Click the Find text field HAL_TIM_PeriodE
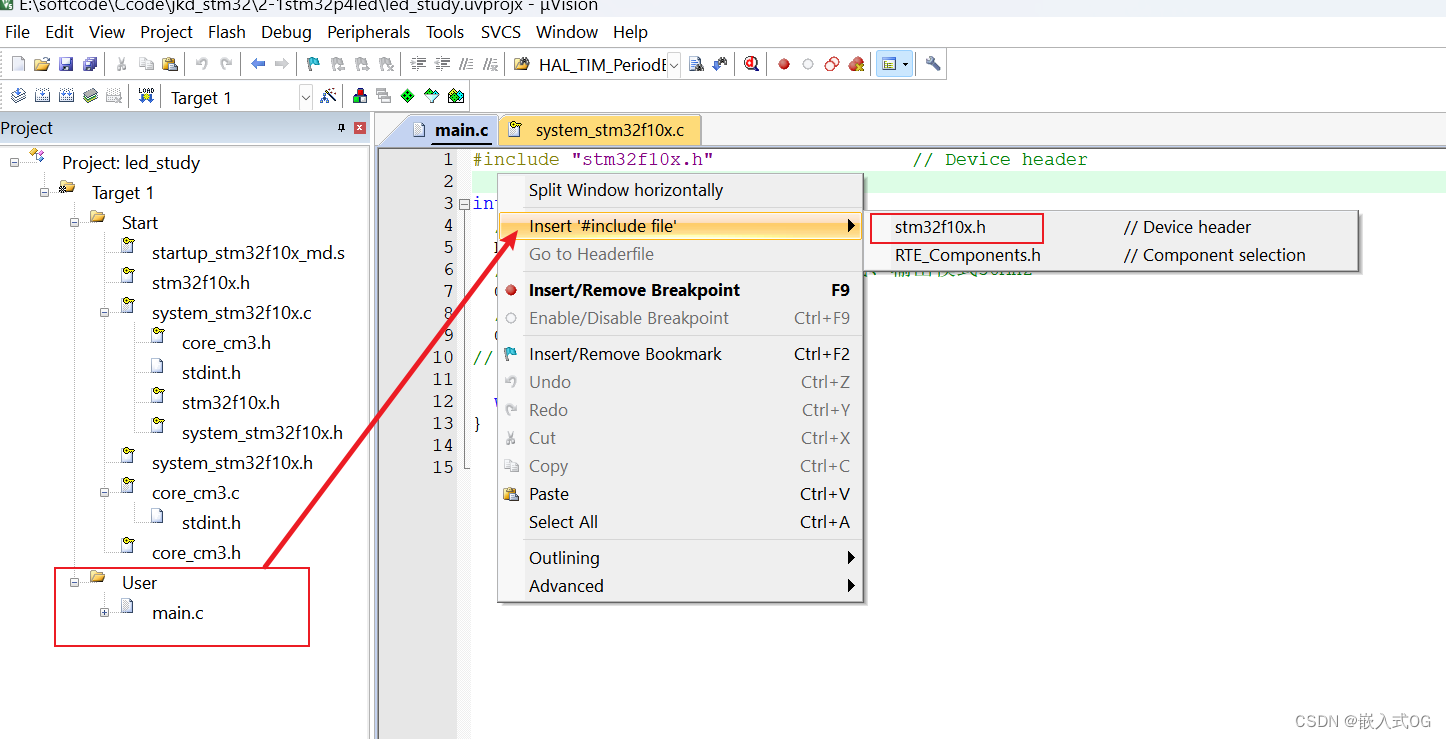The width and height of the screenshot is (1446, 739). [601, 65]
